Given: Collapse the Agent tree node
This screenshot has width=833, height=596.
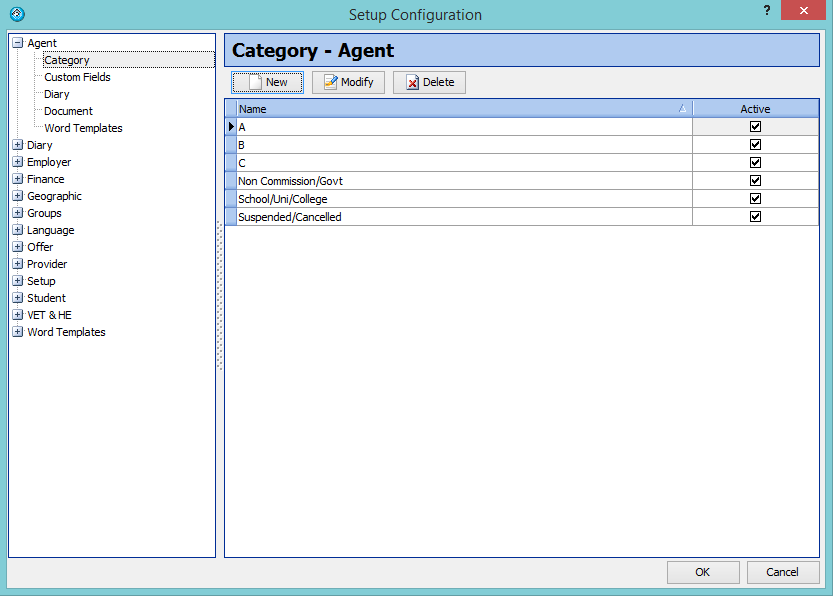Looking at the screenshot, I should coord(17,43).
